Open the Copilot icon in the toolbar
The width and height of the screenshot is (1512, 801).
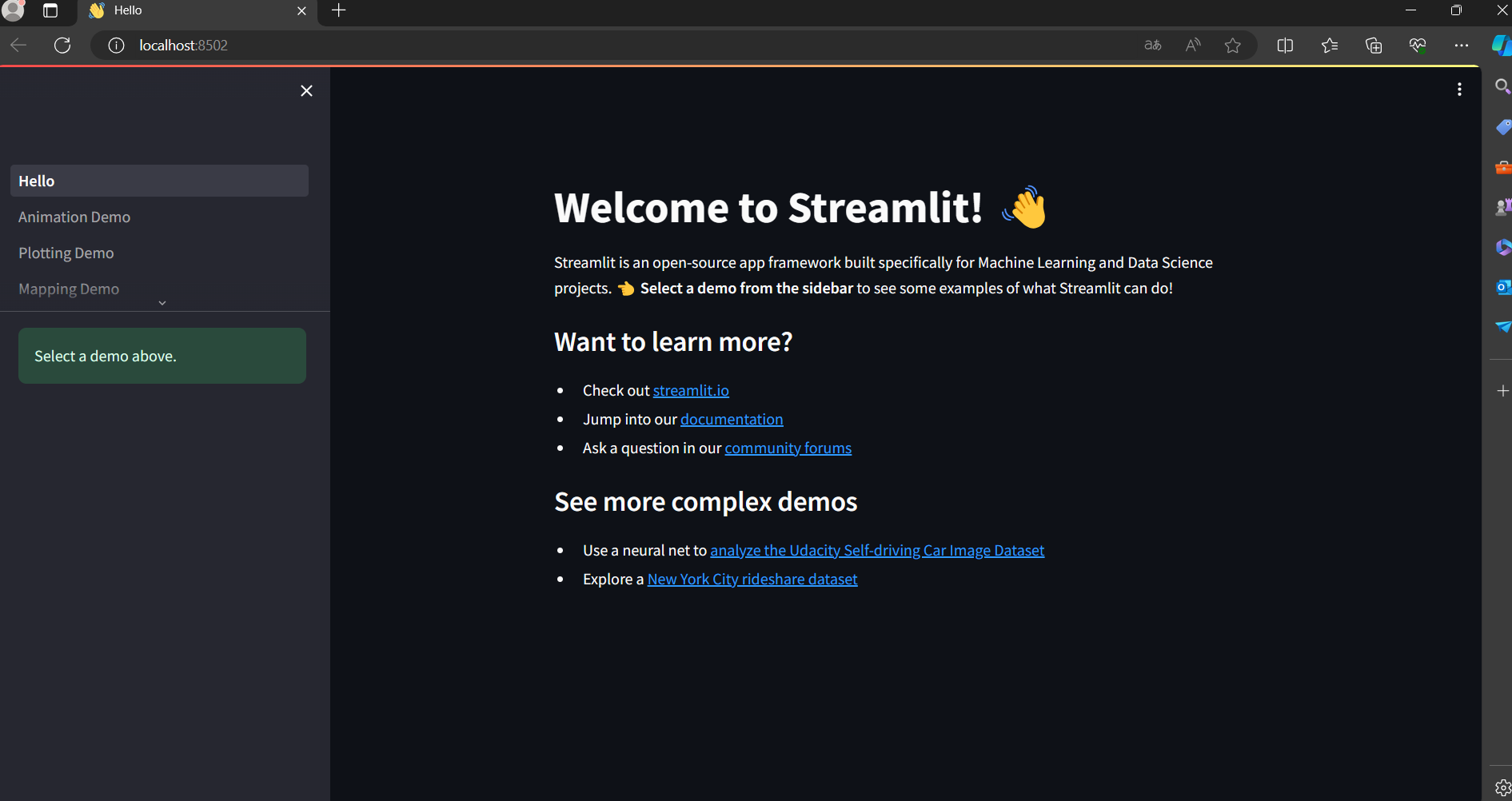tap(1502, 46)
